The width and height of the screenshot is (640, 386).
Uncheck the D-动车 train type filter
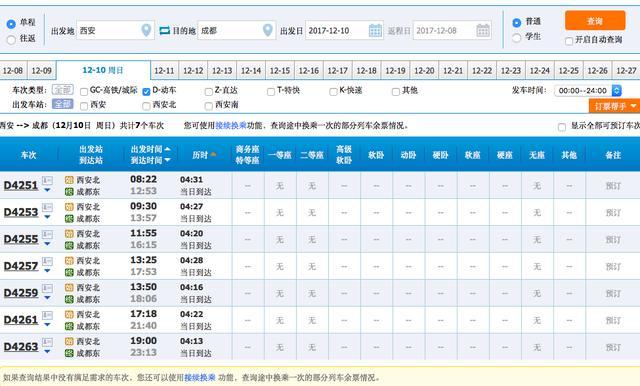(146, 91)
